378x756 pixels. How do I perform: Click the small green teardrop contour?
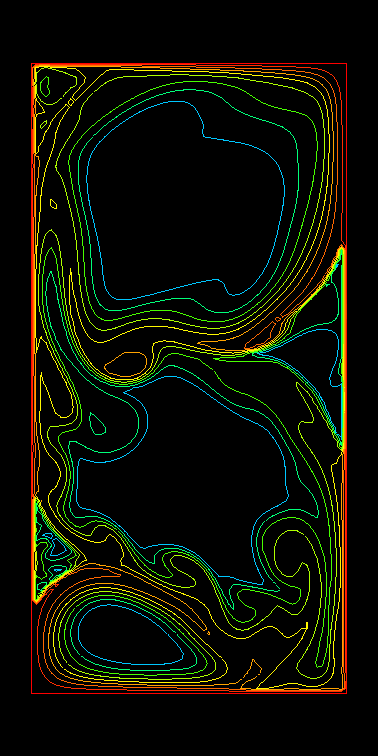click(97, 423)
